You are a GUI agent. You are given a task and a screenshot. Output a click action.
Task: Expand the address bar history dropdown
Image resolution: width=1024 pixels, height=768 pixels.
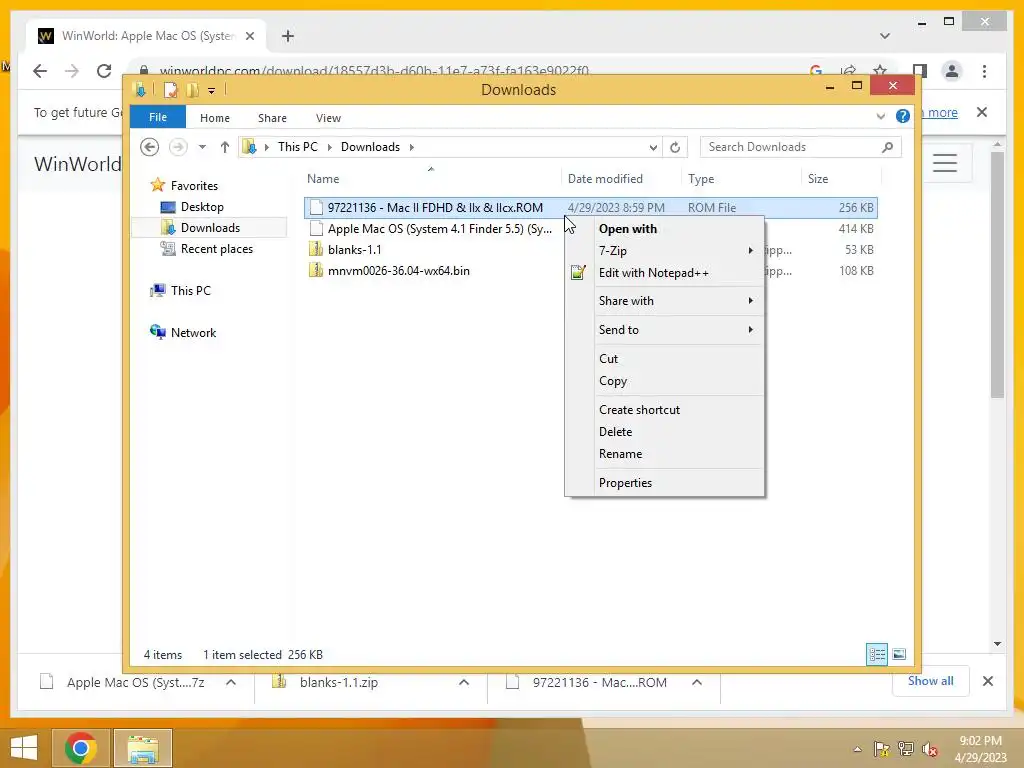click(653, 148)
